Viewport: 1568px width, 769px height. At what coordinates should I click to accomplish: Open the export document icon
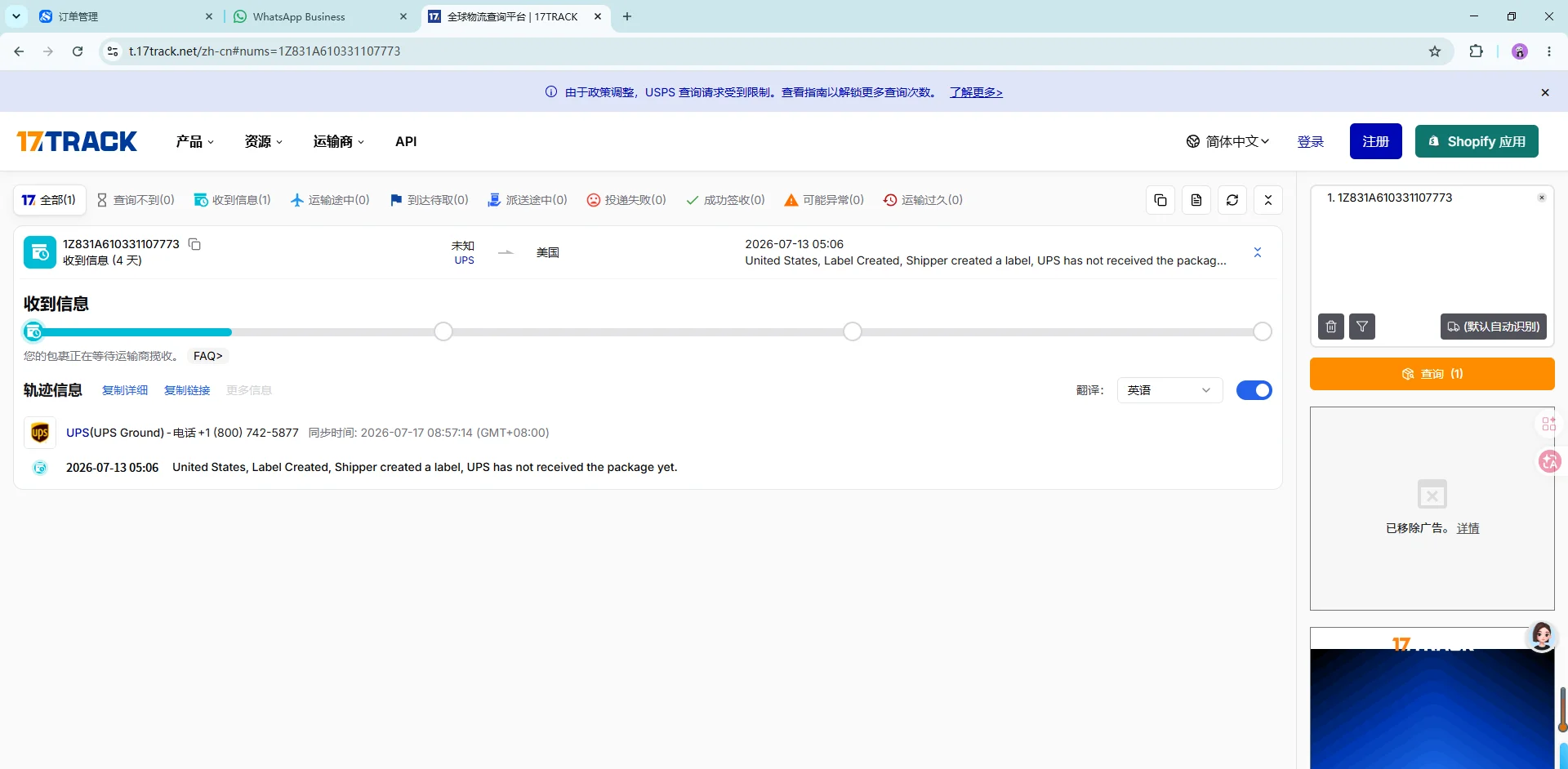click(1196, 200)
